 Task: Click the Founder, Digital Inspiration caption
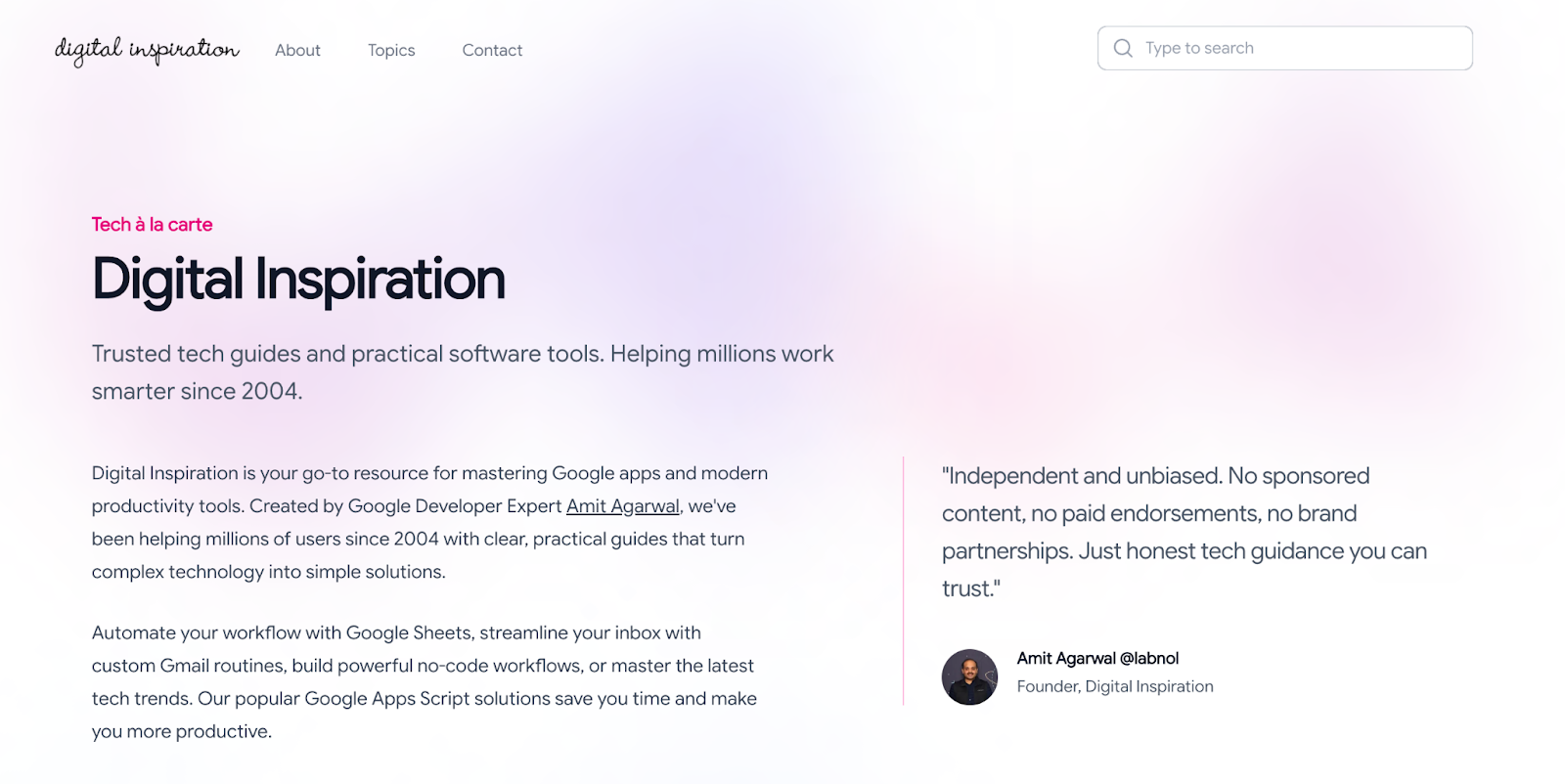point(1115,686)
